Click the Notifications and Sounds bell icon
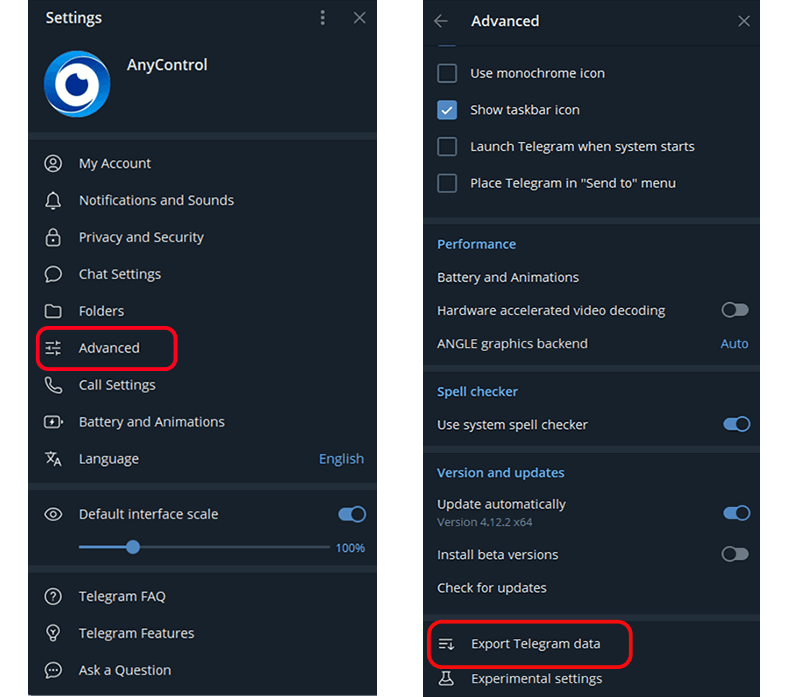The height and width of the screenshot is (697, 794). coord(53,201)
